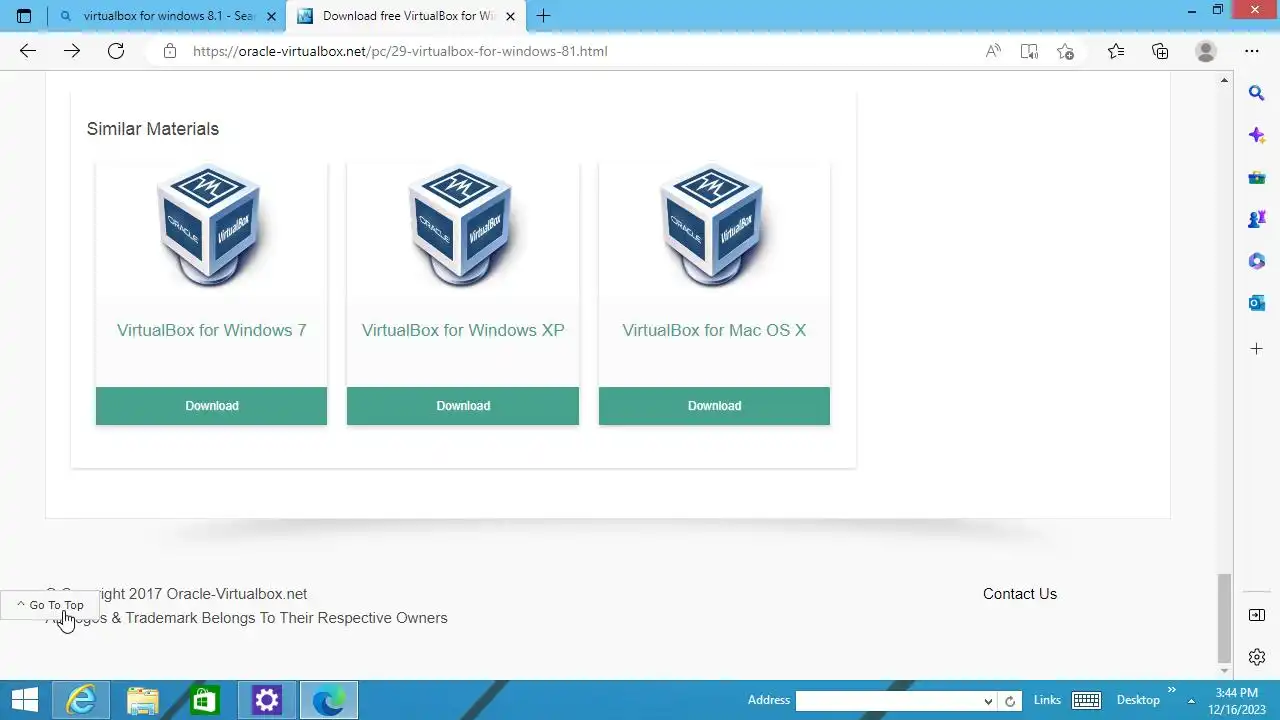Click the Windows XP VirtualBox thumbnail
This screenshot has width=1280, height=720.
click(462, 225)
